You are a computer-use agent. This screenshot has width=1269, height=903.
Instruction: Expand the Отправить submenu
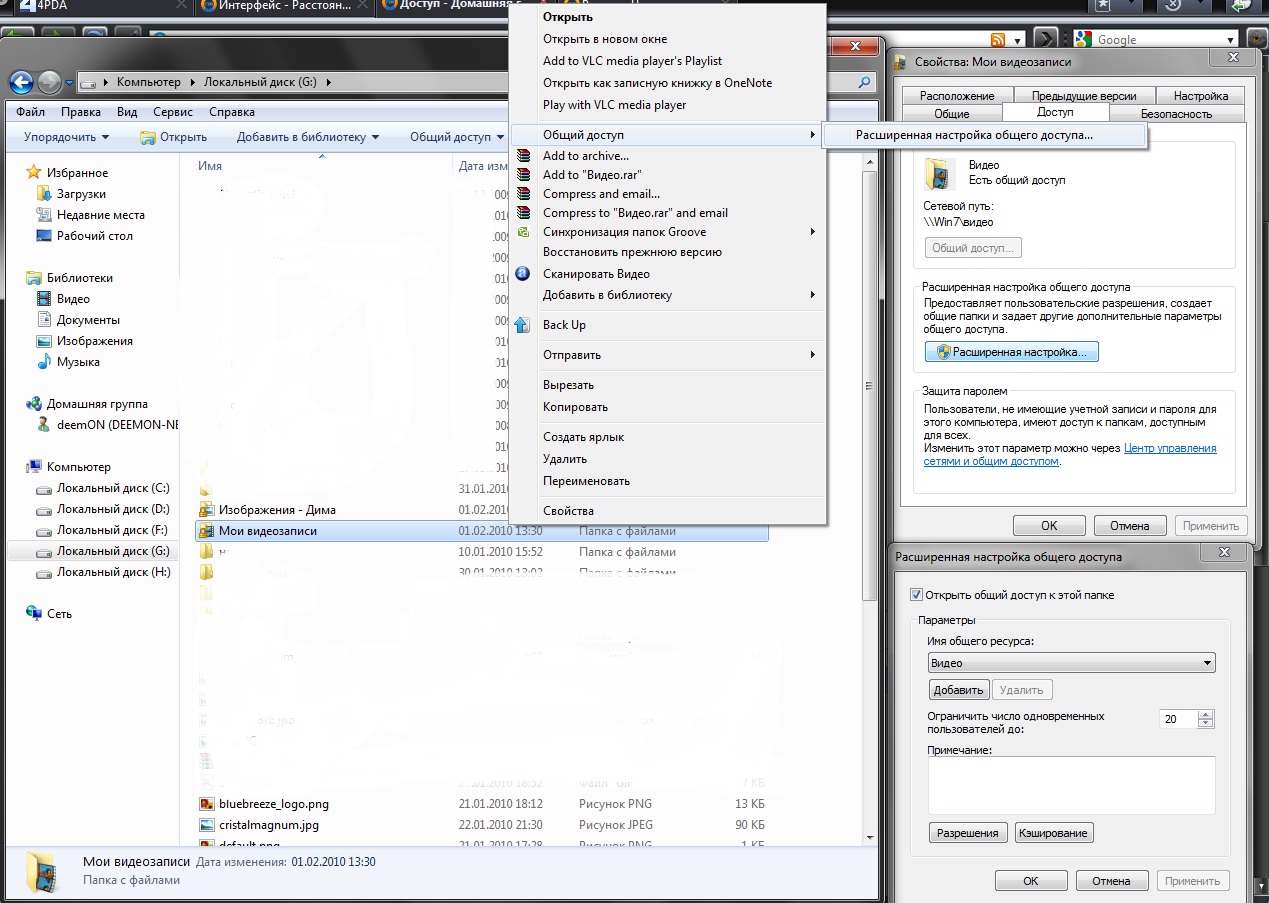(x=812, y=355)
